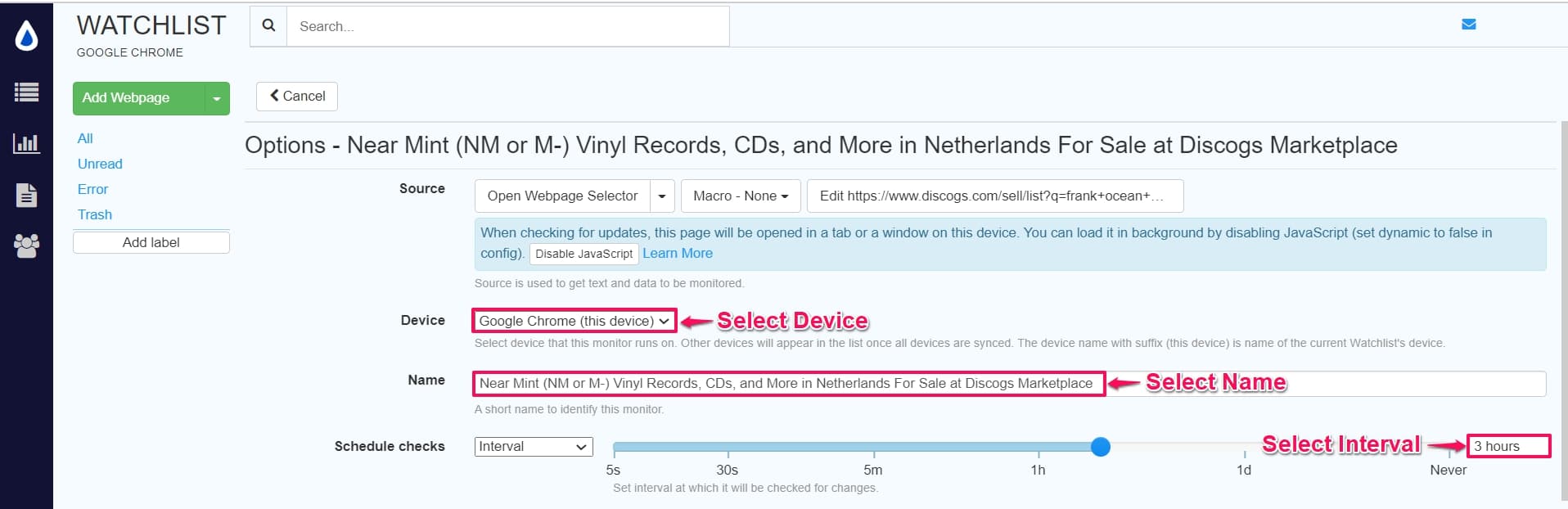Switch to the Unread filter

(x=99, y=164)
